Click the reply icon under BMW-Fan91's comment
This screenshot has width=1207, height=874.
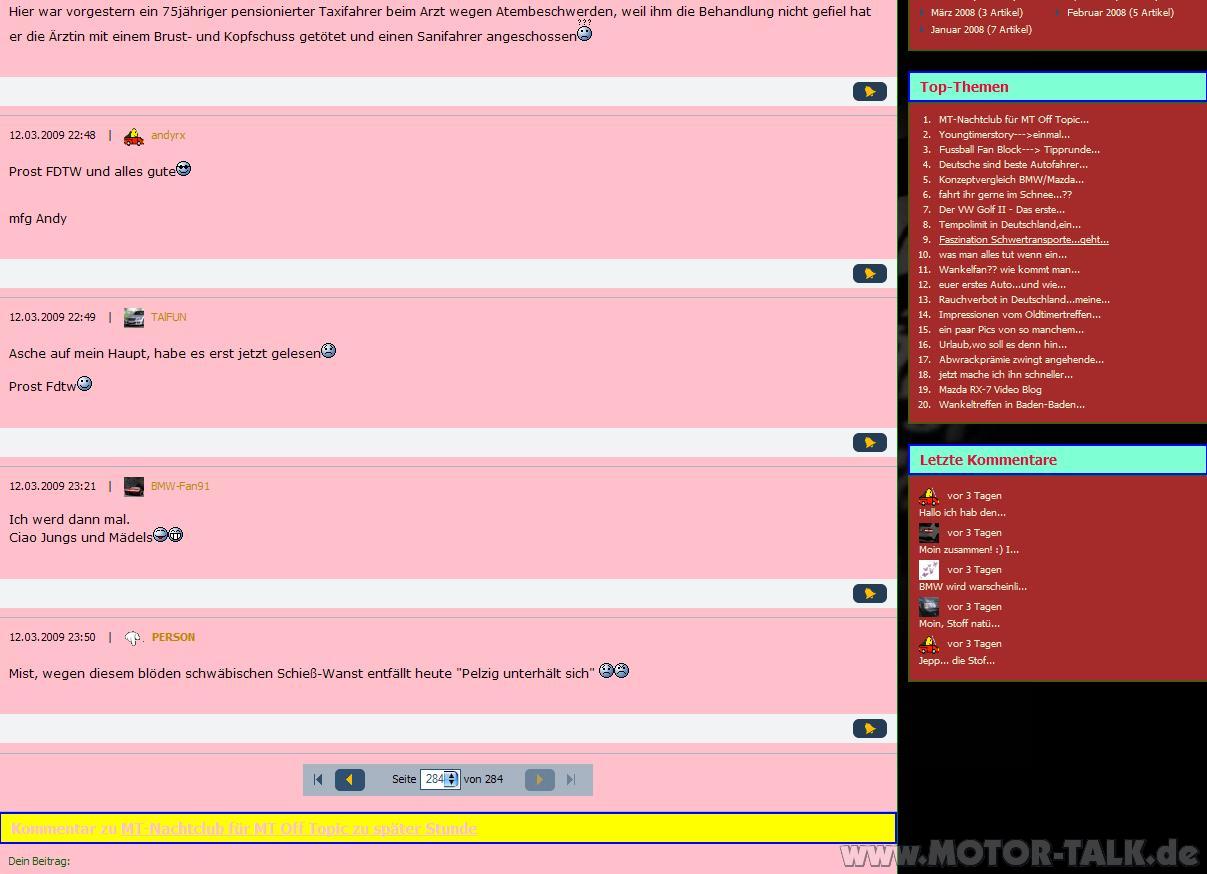coord(870,593)
